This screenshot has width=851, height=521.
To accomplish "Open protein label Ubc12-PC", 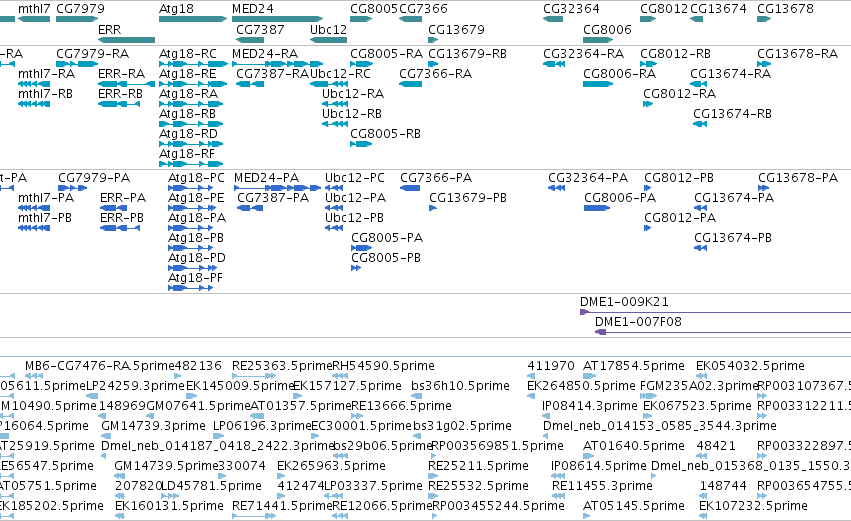I will 355,178.
